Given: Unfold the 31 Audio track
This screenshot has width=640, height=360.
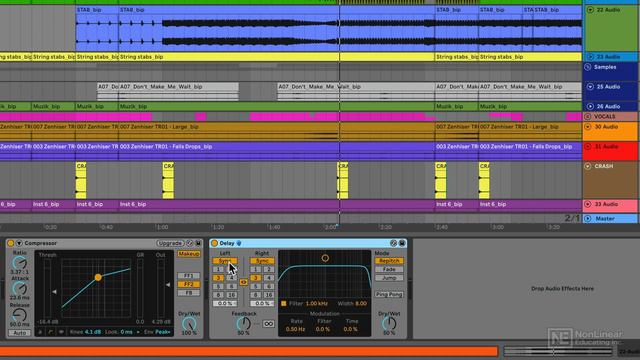Looking at the screenshot, I should (588, 146).
